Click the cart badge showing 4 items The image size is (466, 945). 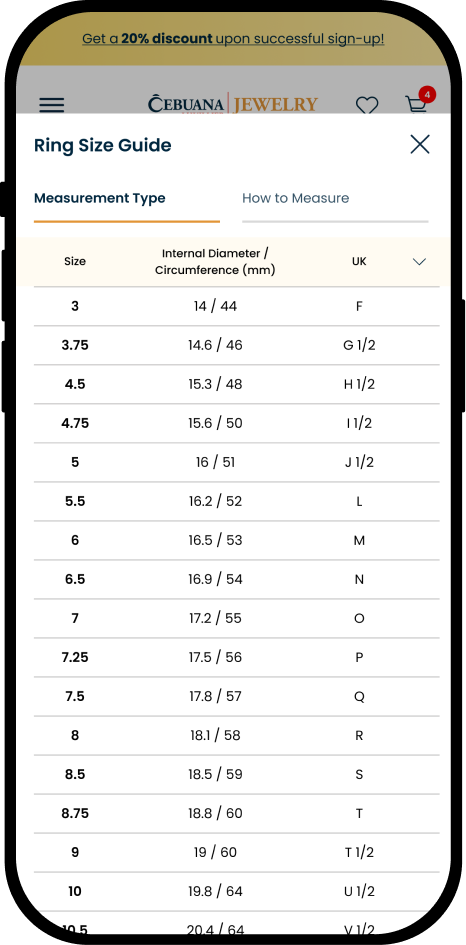point(427,95)
